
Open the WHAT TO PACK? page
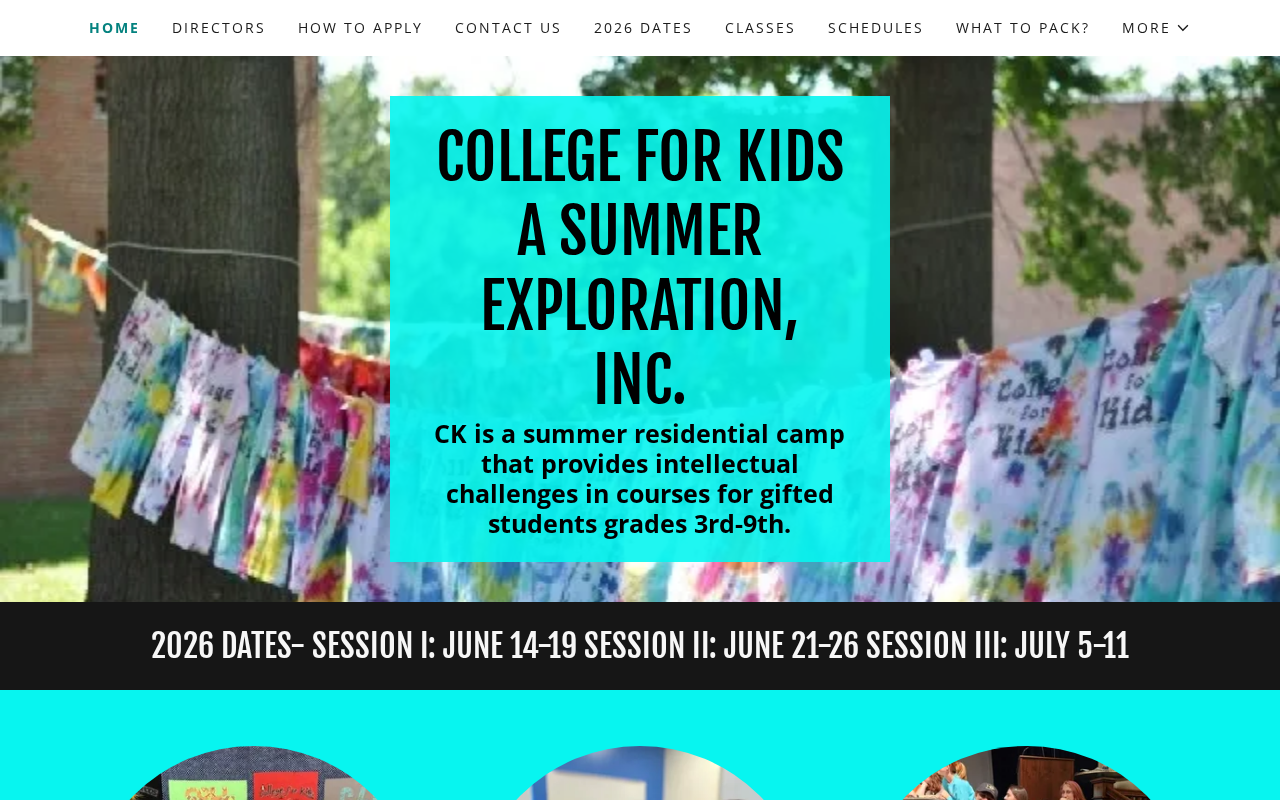click(x=1023, y=28)
